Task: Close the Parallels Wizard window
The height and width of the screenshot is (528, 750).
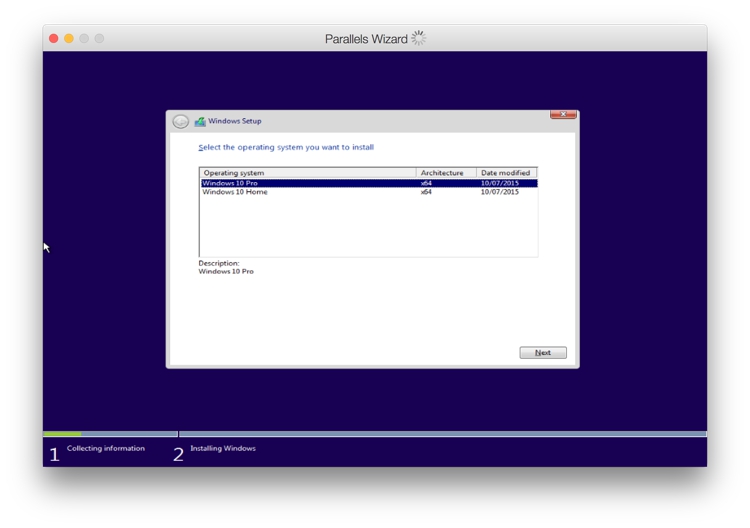Action: pyautogui.click(x=54, y=38)
